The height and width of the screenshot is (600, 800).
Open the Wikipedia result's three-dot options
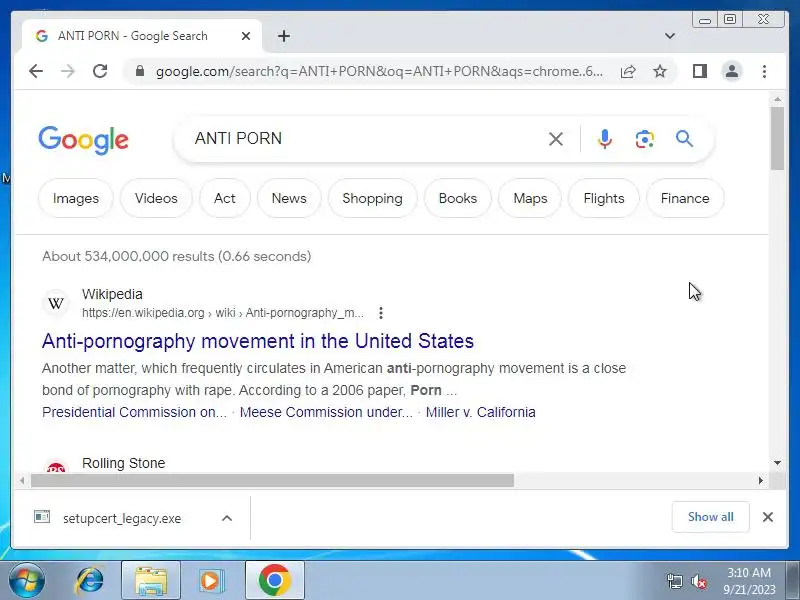(381, 313)
